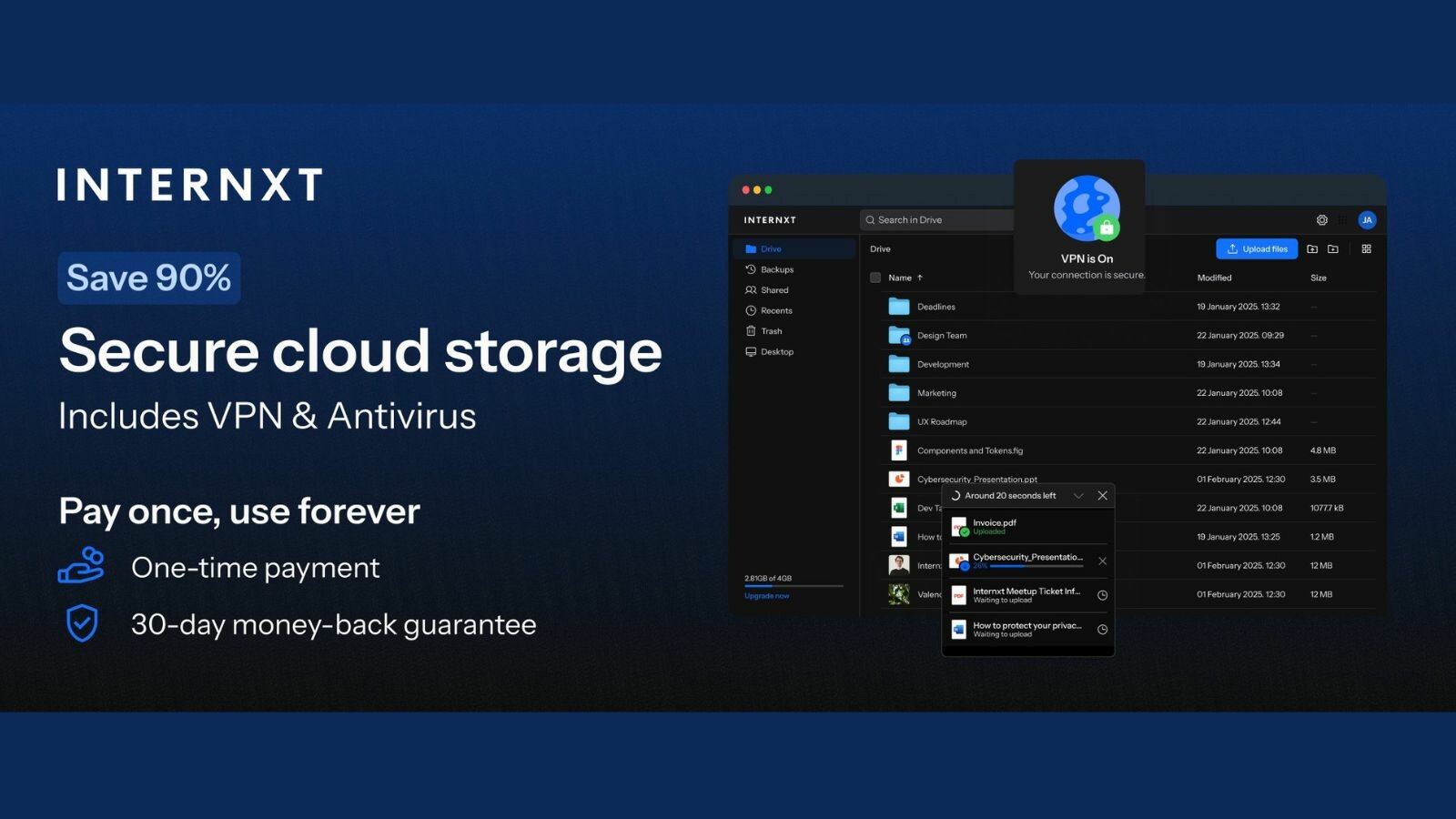Click the Upload files button
This screenshot has width=1456, height=819.
pos(1256,248)
